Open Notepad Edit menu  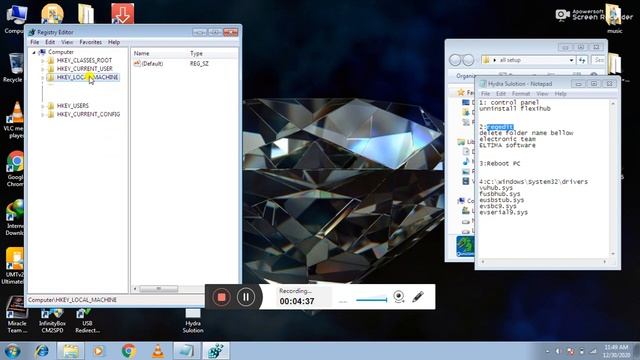click(x=501, y=94)
